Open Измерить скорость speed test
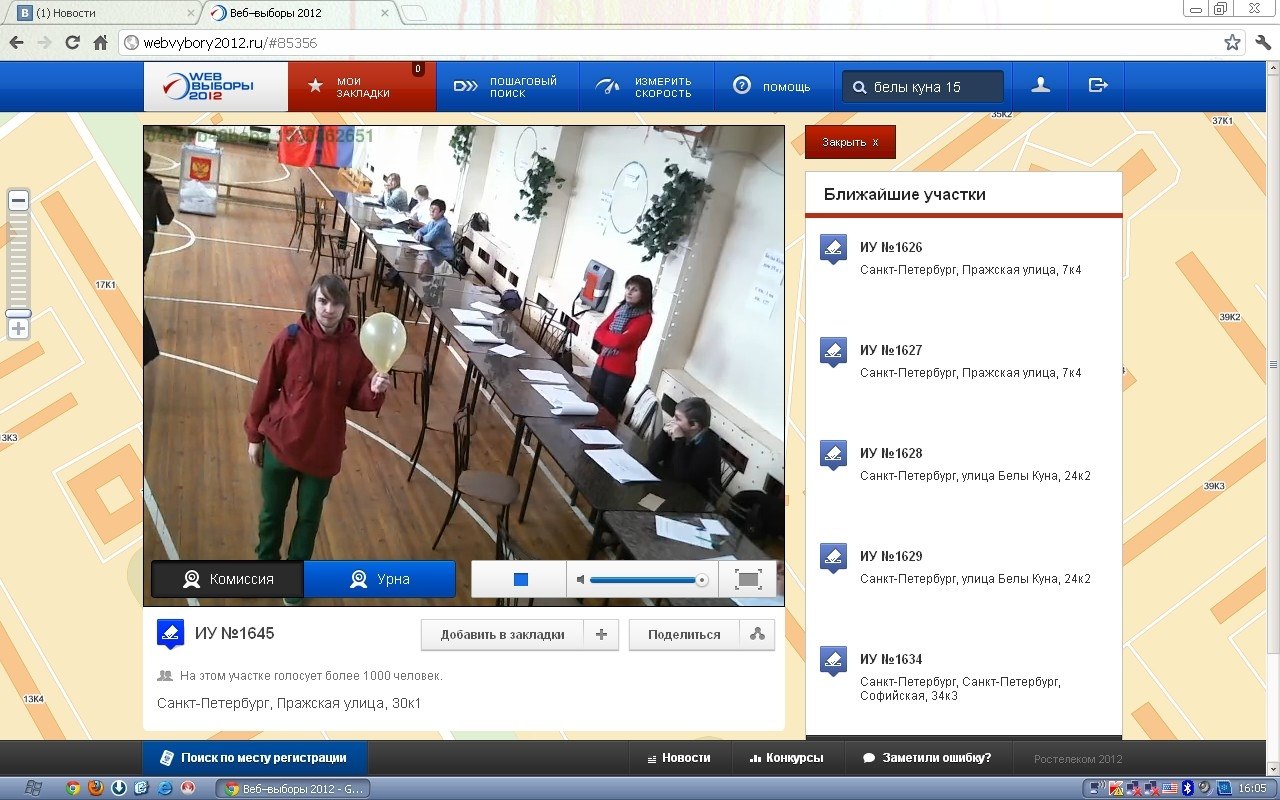 click(x=645, y=87)
